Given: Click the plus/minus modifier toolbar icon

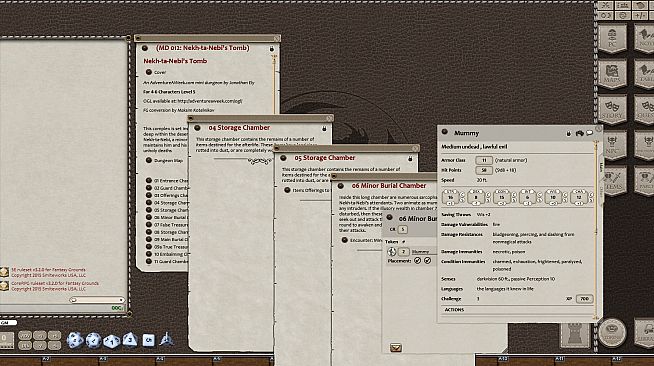Looking at the screenshot, I should tap(640, 15).
